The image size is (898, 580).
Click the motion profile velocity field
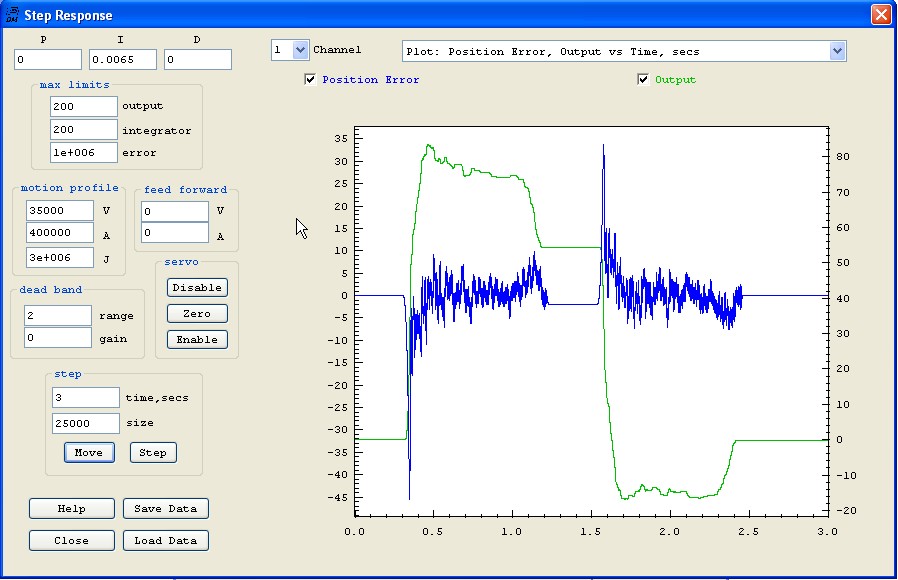pos(60,211)
